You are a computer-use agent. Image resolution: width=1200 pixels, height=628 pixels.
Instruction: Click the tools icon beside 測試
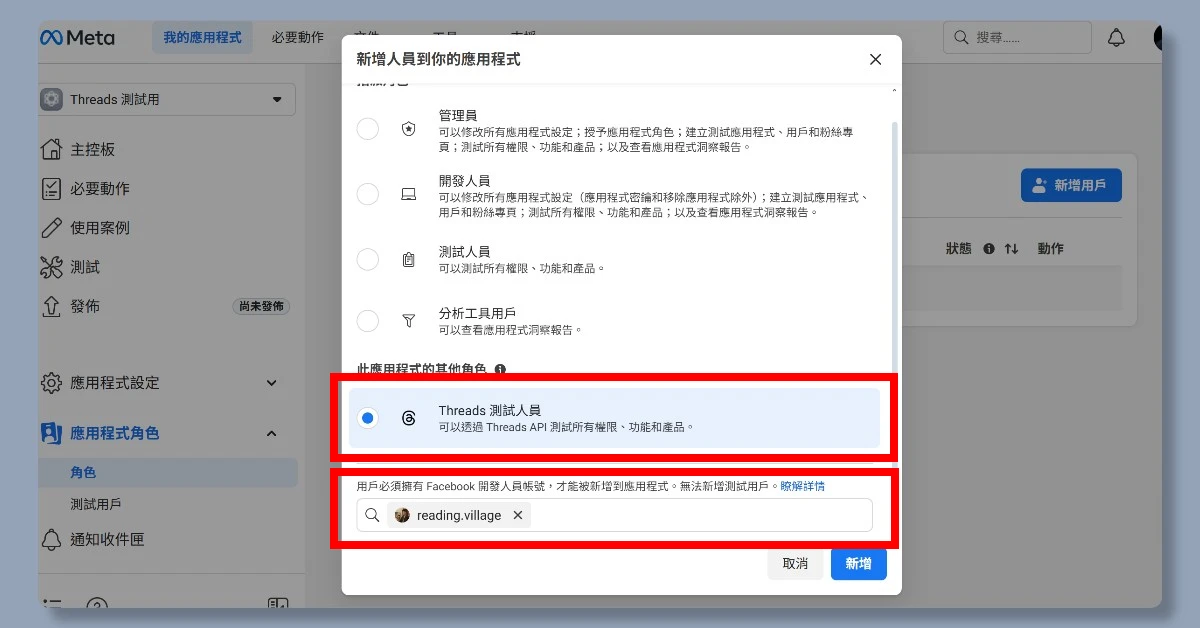coord(51,267)
